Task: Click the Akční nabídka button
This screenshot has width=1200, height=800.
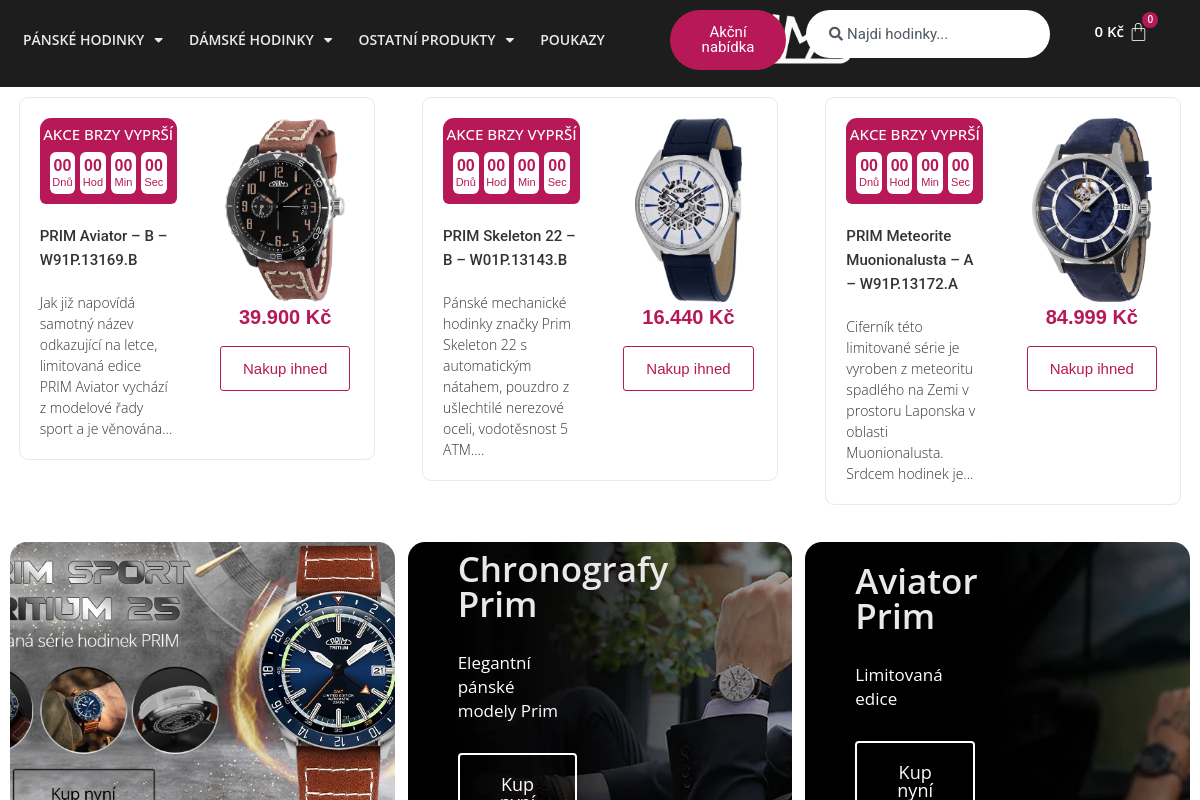Action: click(728, 40)
